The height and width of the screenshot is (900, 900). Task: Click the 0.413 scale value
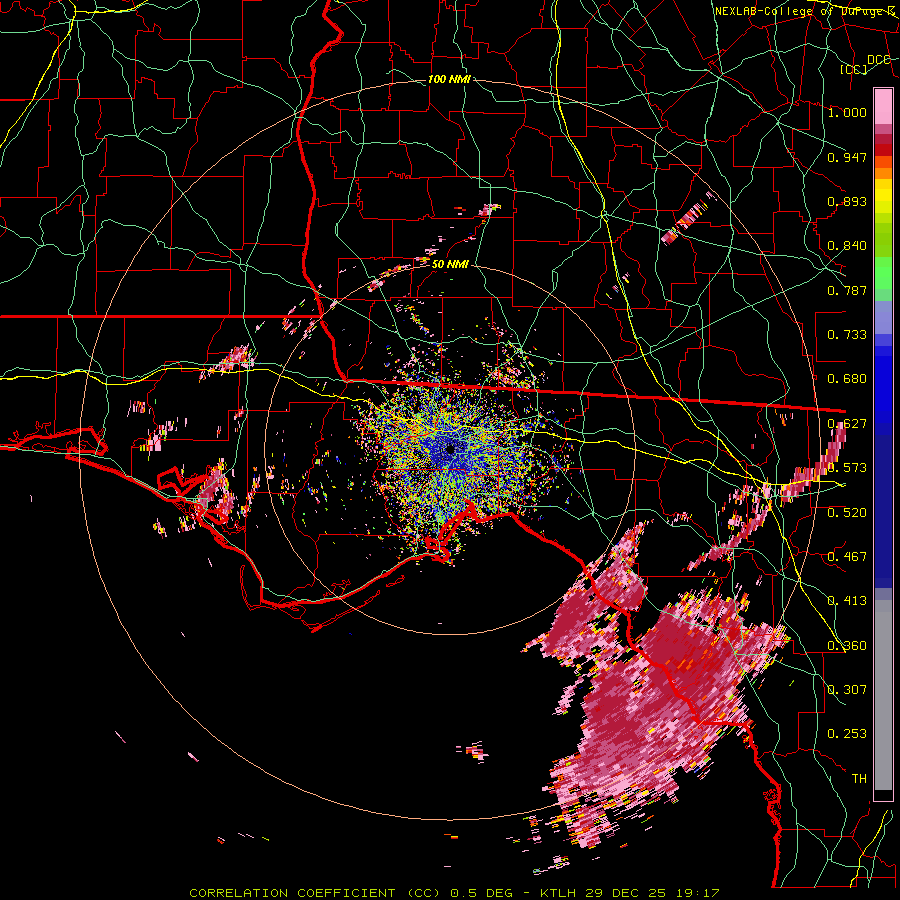coord(847,601)
